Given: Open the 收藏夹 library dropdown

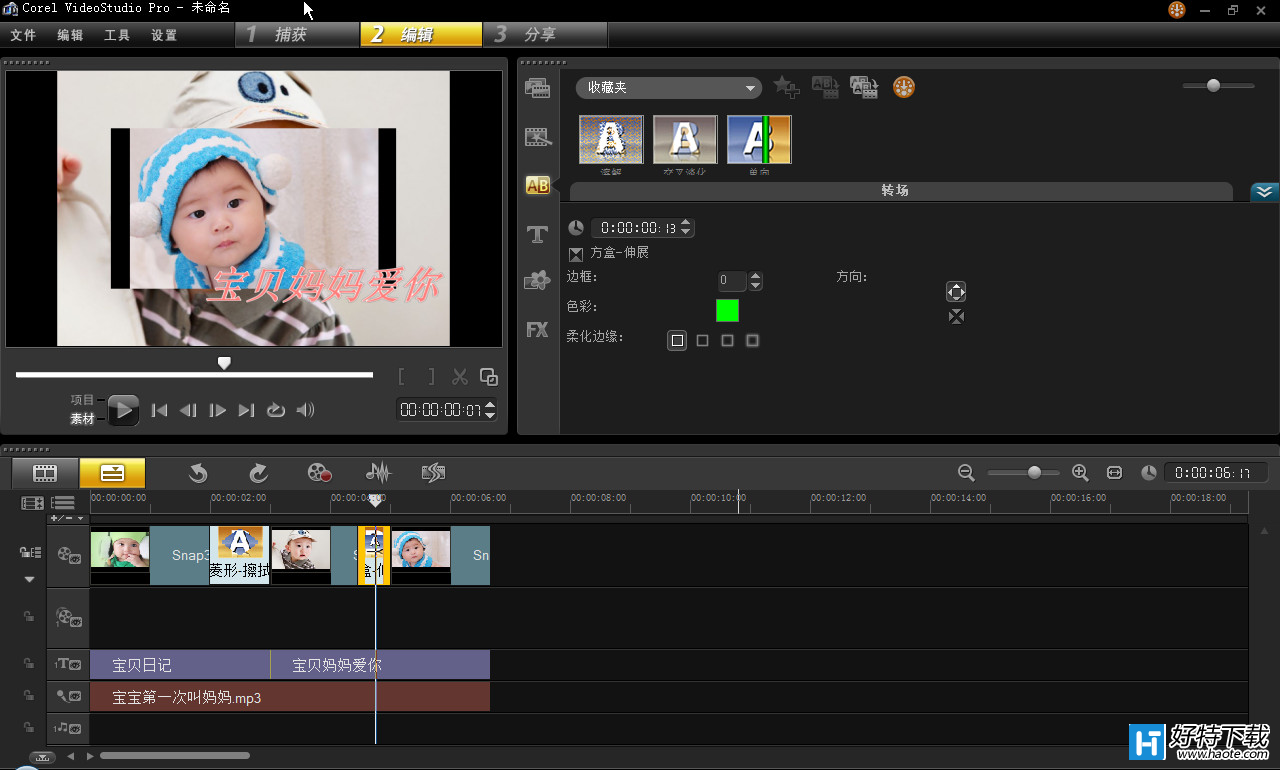Looking at the screenshot, I should pyautogui.click(x=669, y=88).
